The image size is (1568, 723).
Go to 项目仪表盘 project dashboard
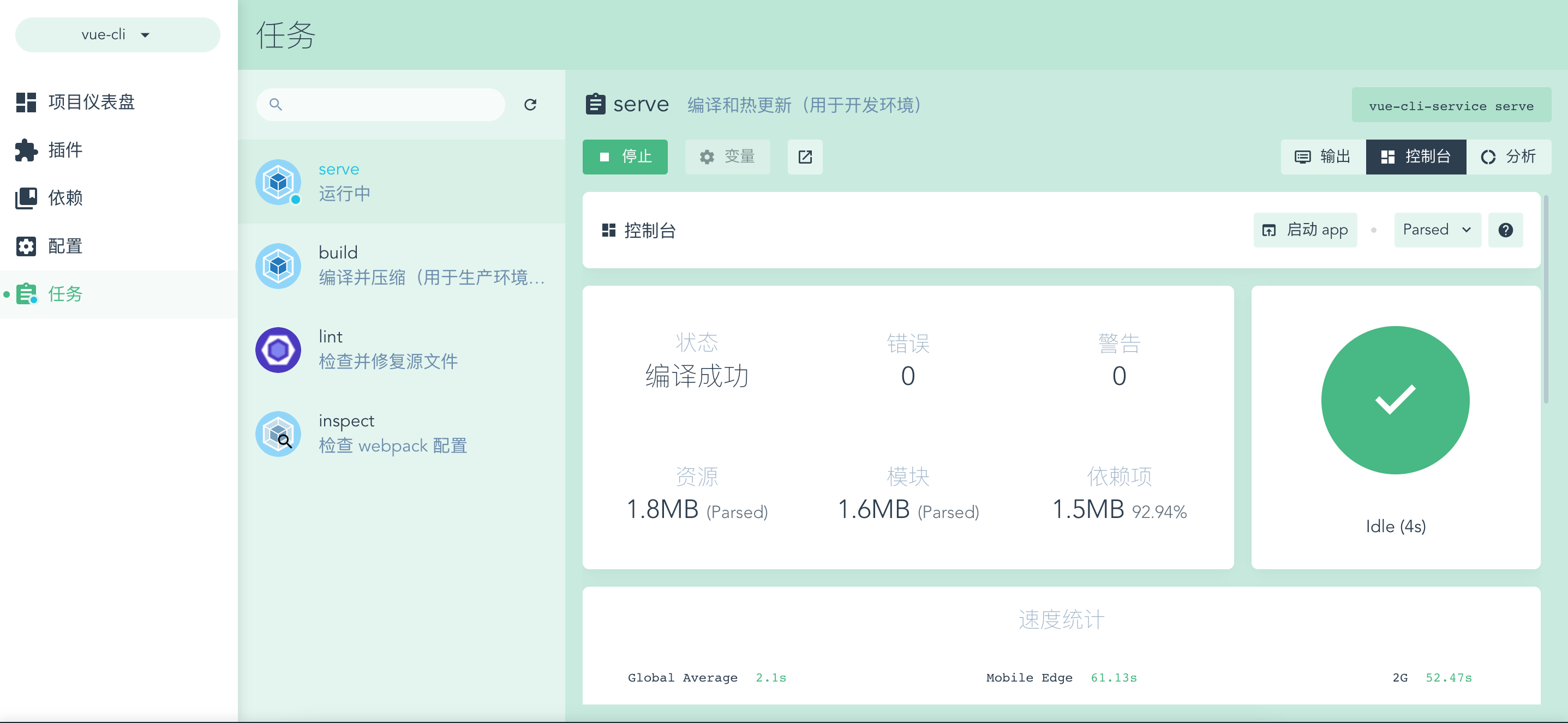coord(91,101)
